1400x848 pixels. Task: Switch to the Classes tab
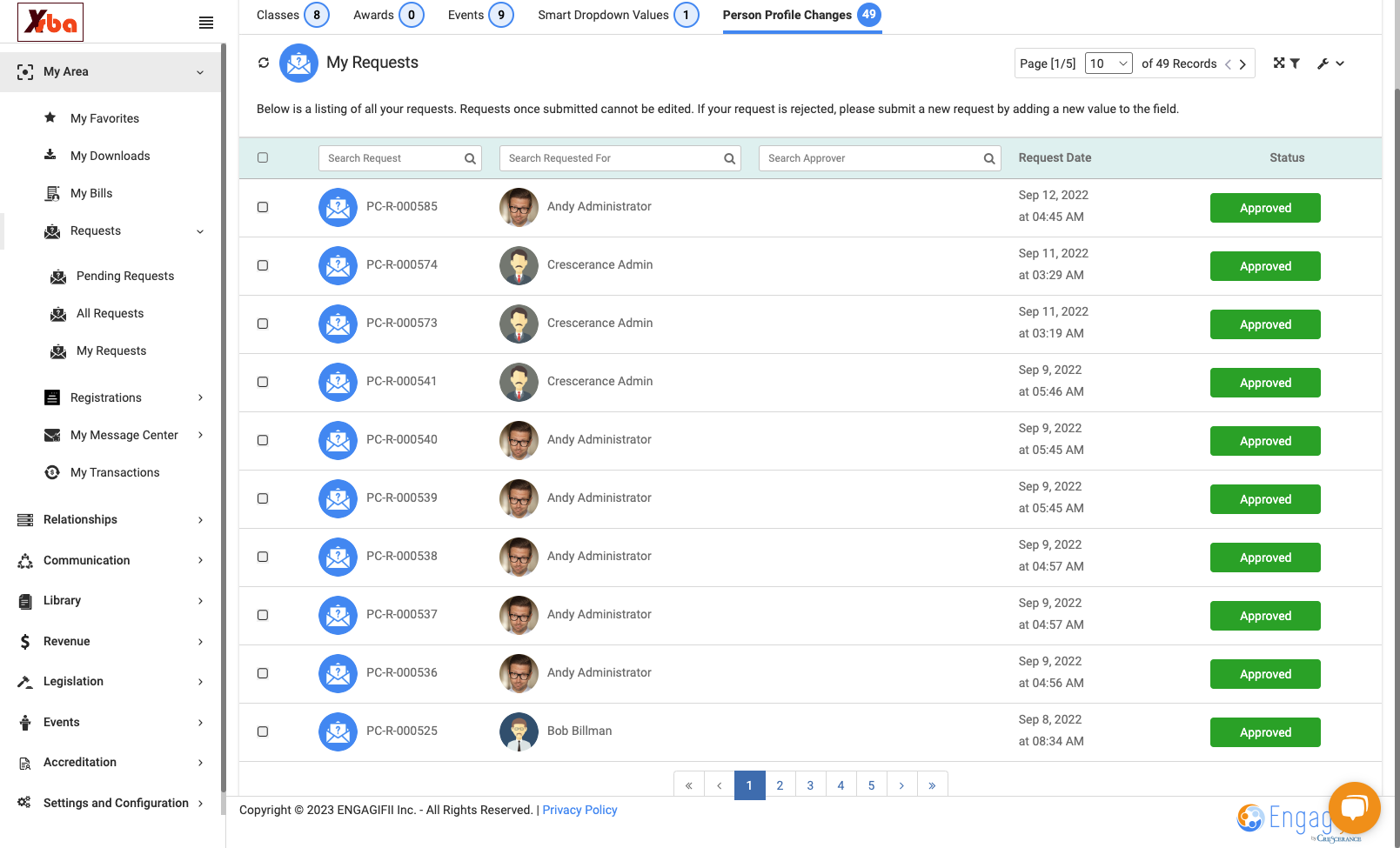pos(292,15)
